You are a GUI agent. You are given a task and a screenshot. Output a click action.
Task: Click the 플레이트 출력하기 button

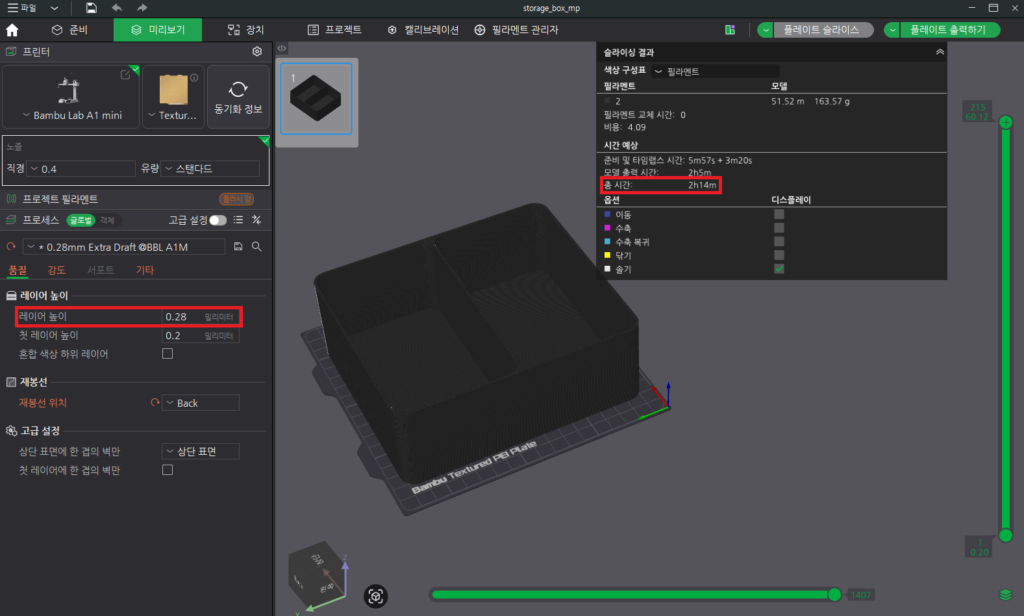pos(950,30)
